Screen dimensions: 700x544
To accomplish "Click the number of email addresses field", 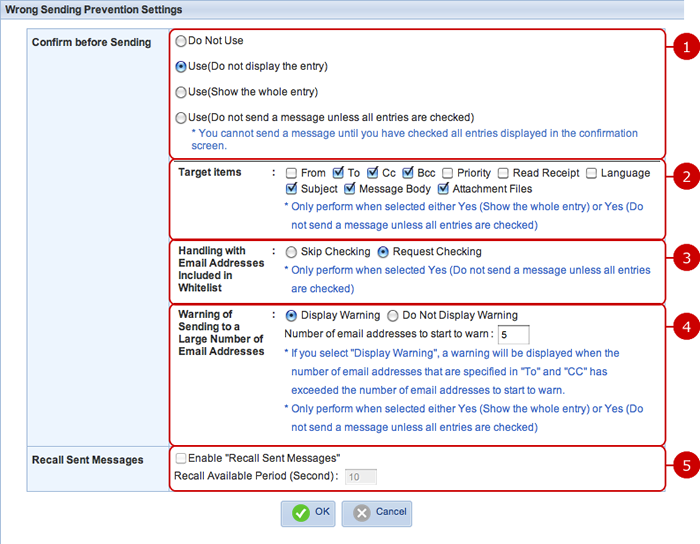I will click(x=512, y=334).
